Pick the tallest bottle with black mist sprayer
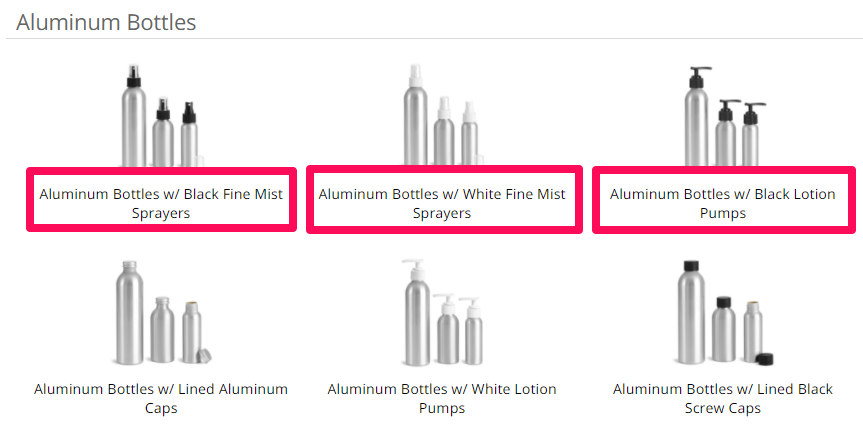 [x=134, y=115]
